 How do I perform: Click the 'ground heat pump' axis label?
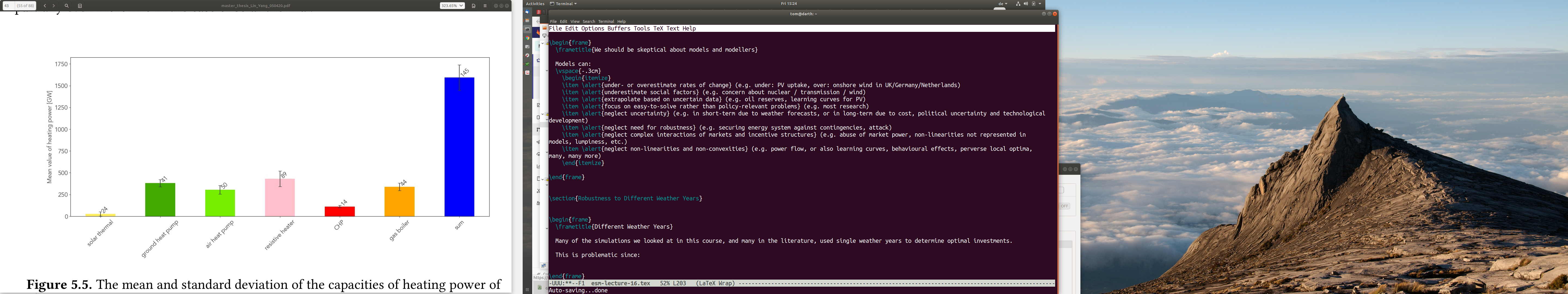coord(160,239)
